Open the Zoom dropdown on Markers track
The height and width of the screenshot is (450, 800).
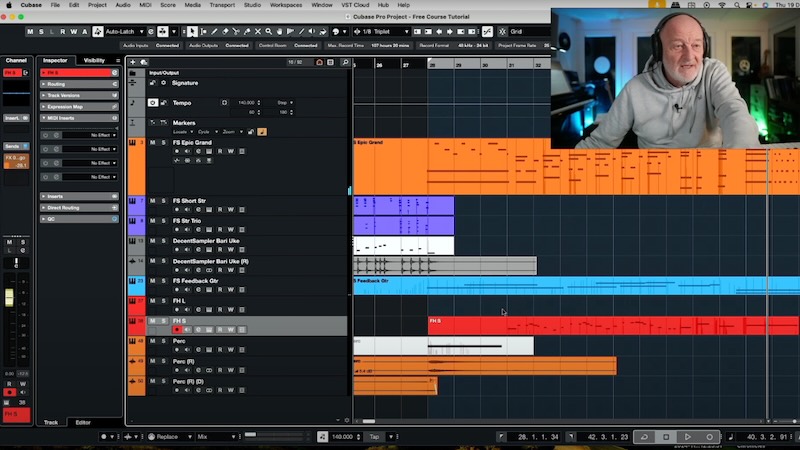pyautogui.click(x=232, y=132)
